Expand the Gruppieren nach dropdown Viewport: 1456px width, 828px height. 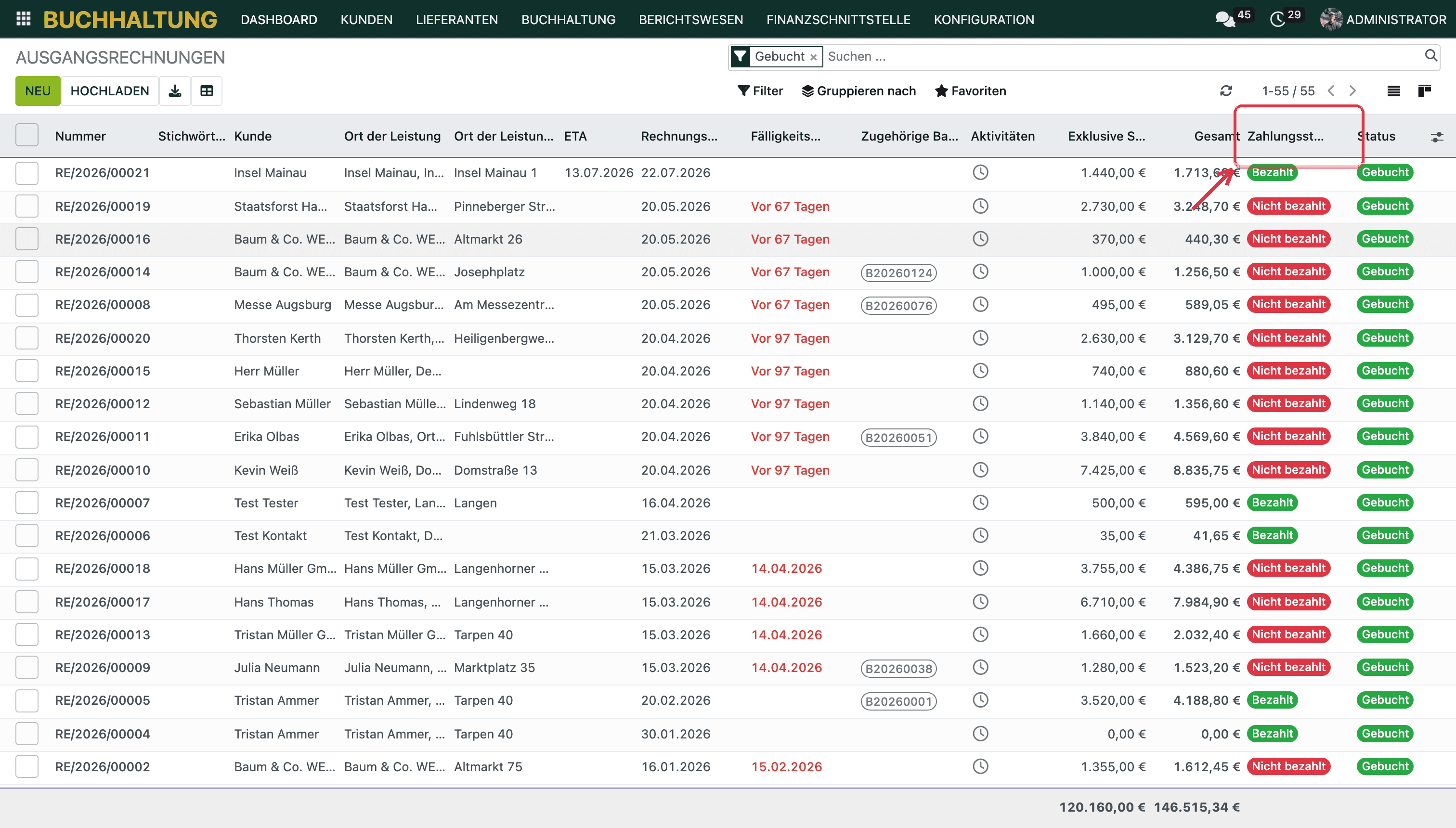point(859,91)
